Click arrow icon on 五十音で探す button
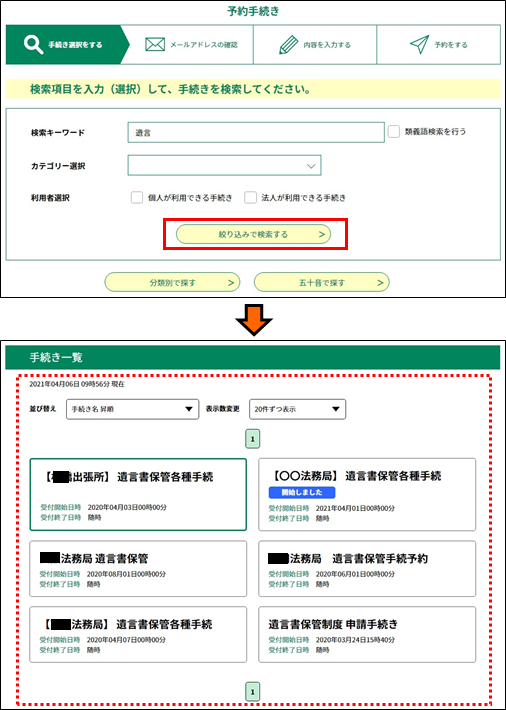 click(380, 283)
